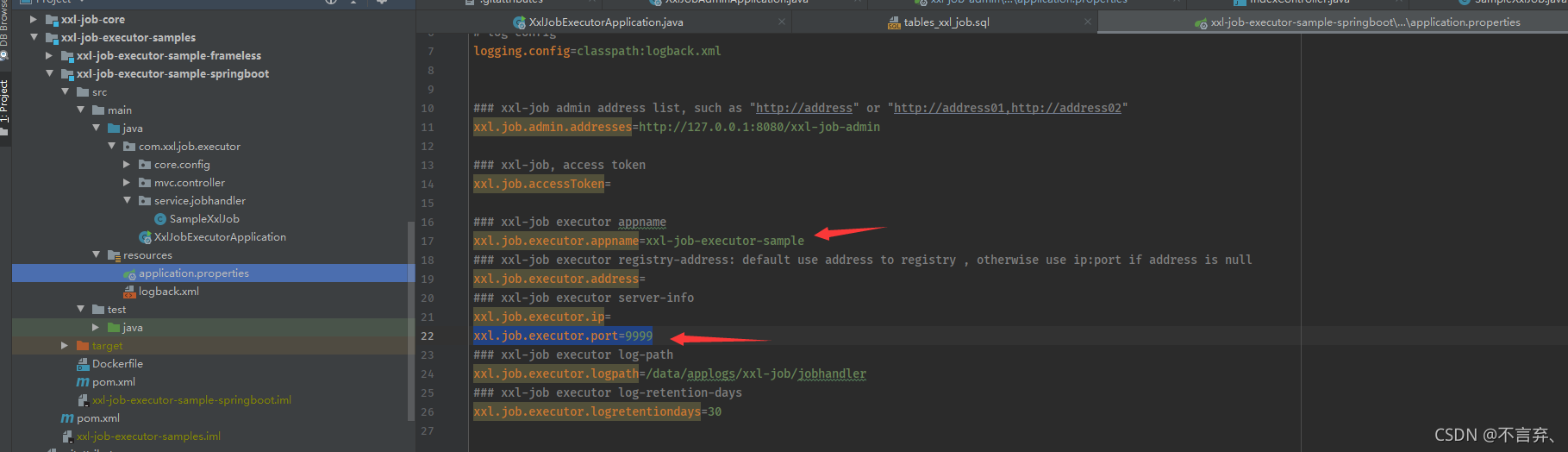Select xxl-job-executor-samples.iml in project tree
This screenshot has height=452, width=1568.
coord(148,436)
